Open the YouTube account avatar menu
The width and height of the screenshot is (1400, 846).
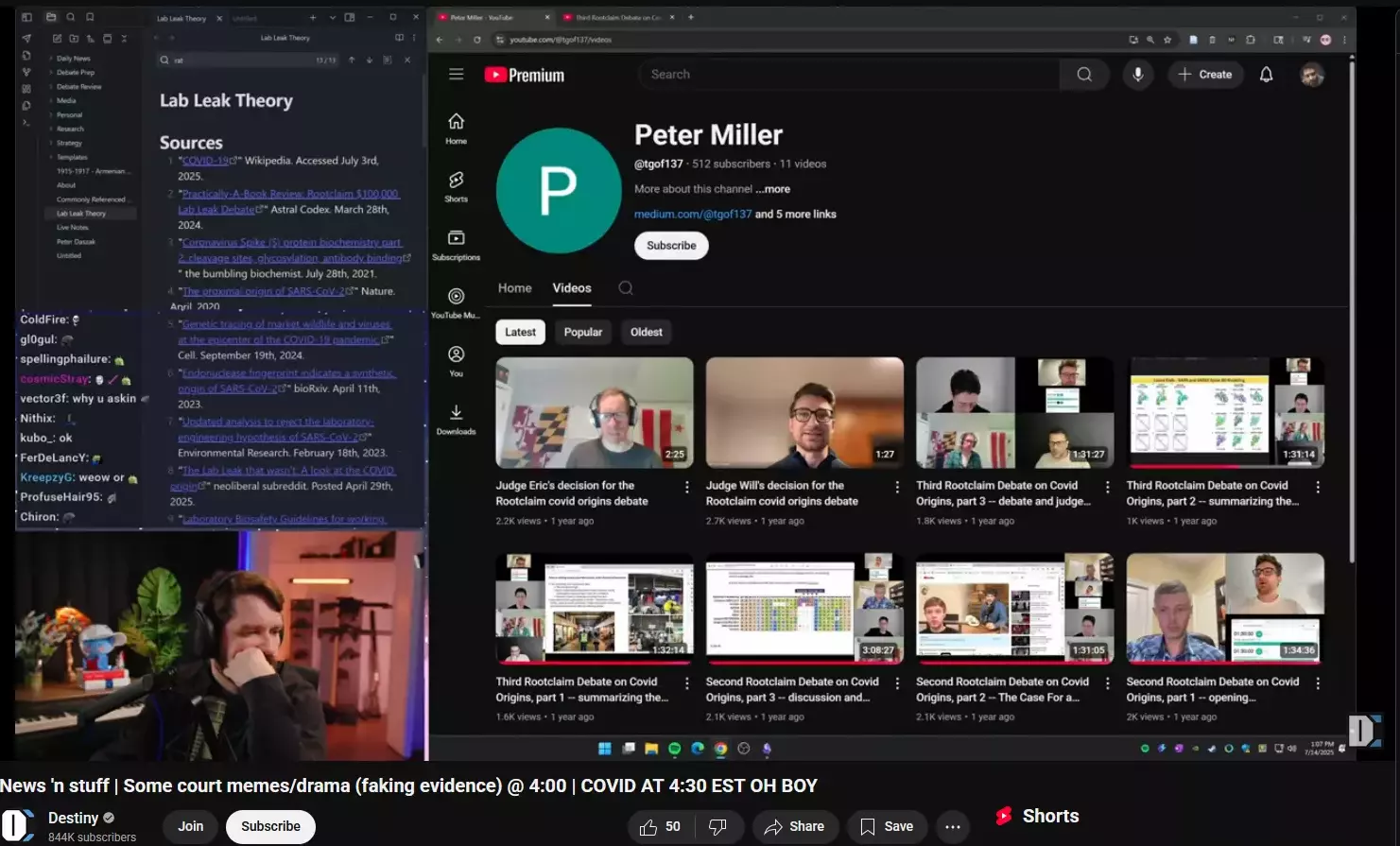pyautogui.click(x=1312, y=75)
